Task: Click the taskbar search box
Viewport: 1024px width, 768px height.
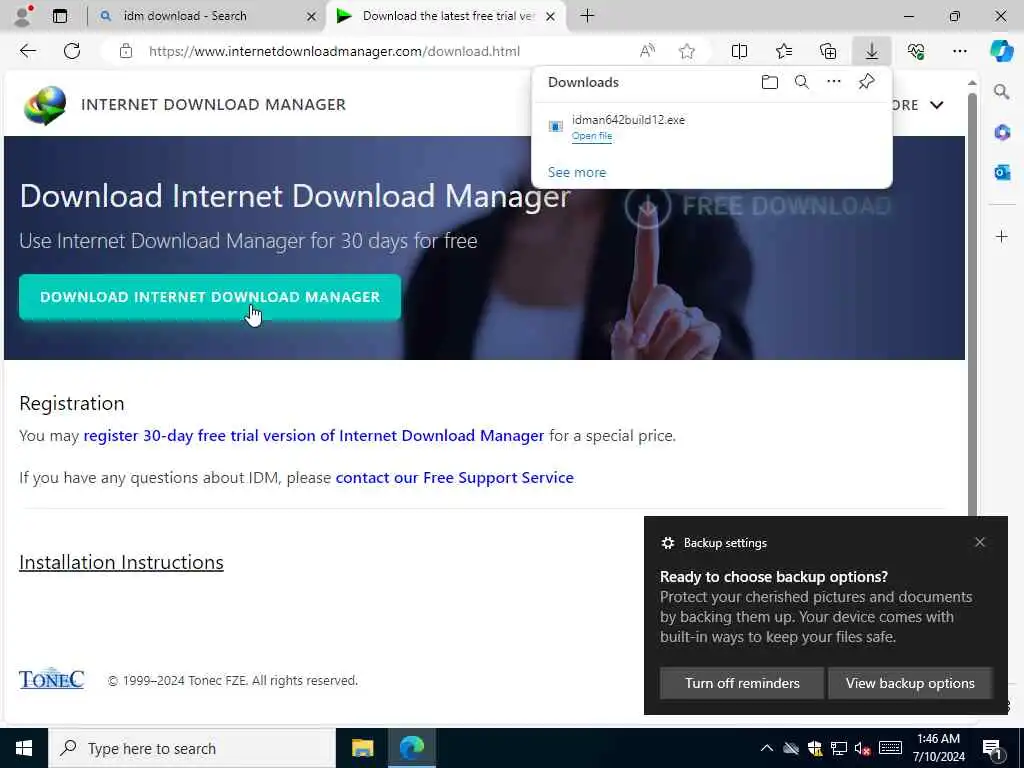Action: (x=192, y=748)
